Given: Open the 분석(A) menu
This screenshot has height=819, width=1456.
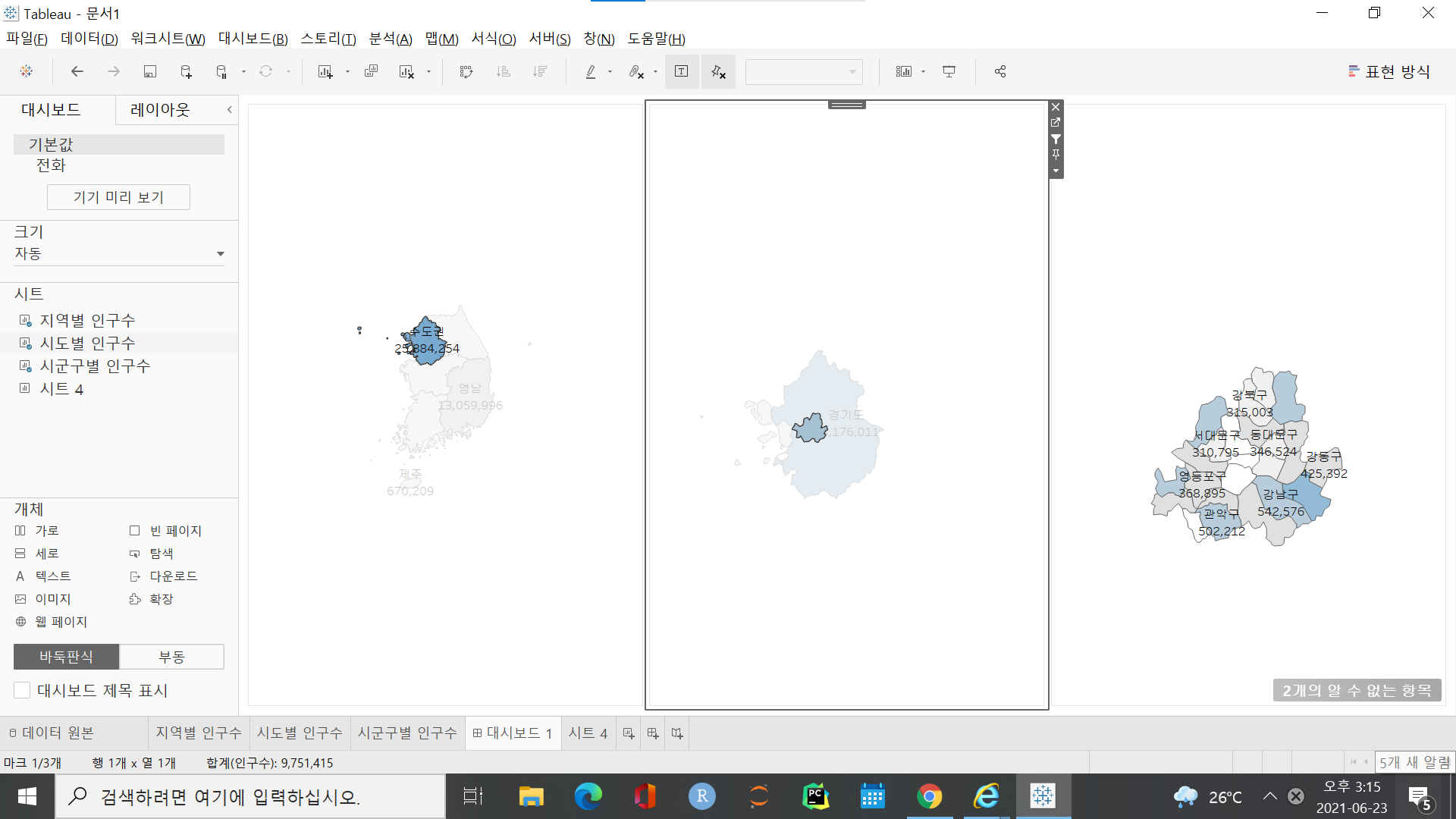Looking at the screenshot, I should pyautogui.click(x=390, y=39).
